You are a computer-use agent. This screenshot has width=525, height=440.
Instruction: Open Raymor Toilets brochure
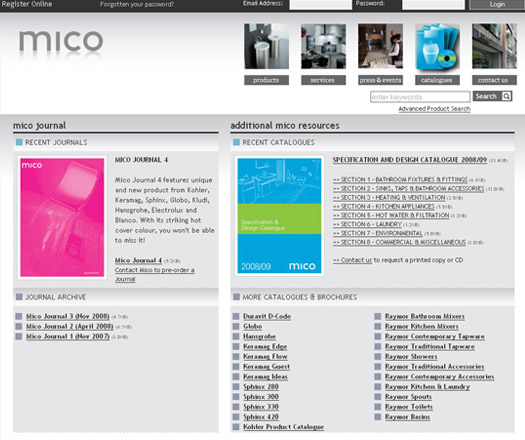point(409,407)
